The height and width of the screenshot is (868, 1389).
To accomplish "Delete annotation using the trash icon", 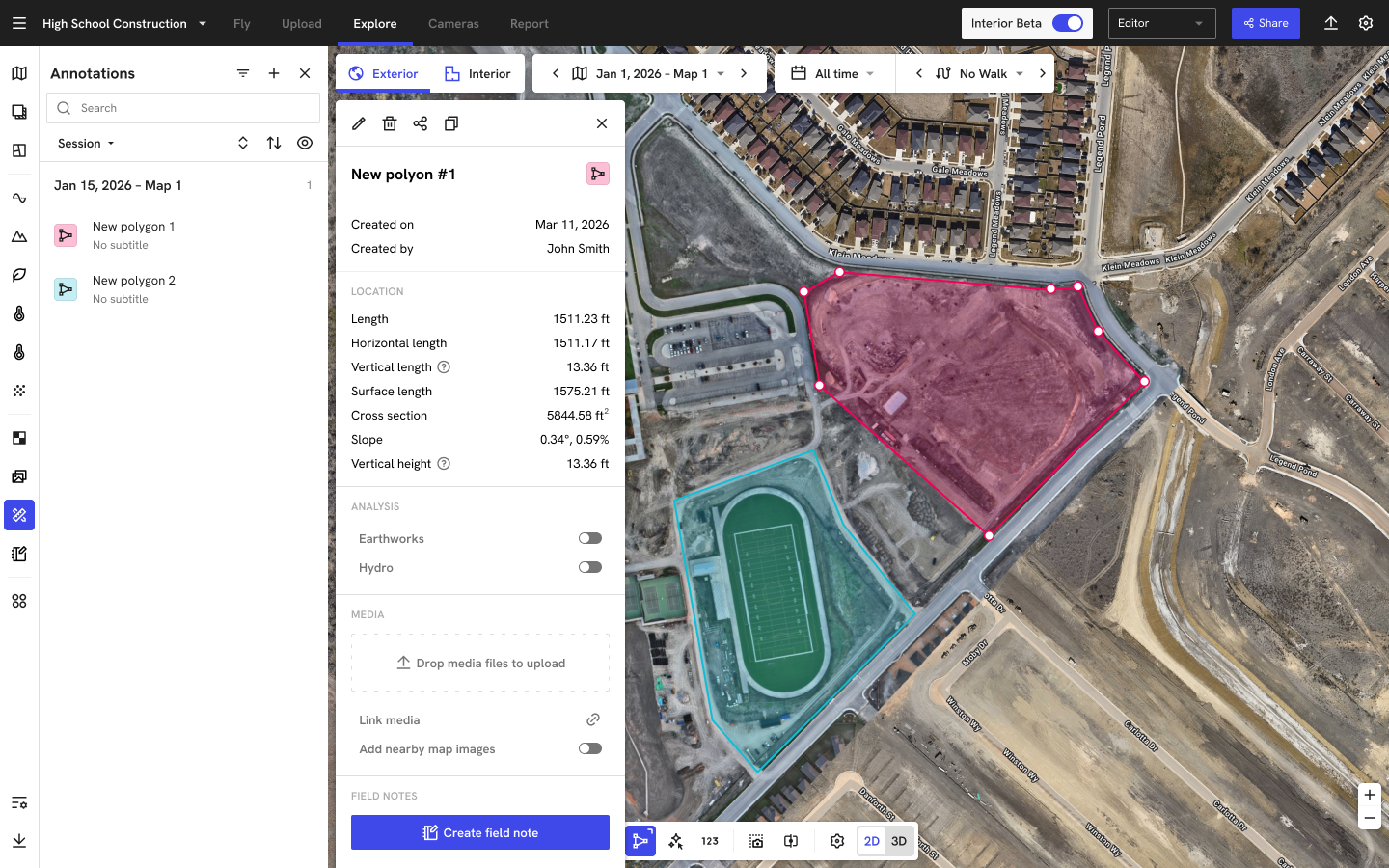I will point(390,123).
